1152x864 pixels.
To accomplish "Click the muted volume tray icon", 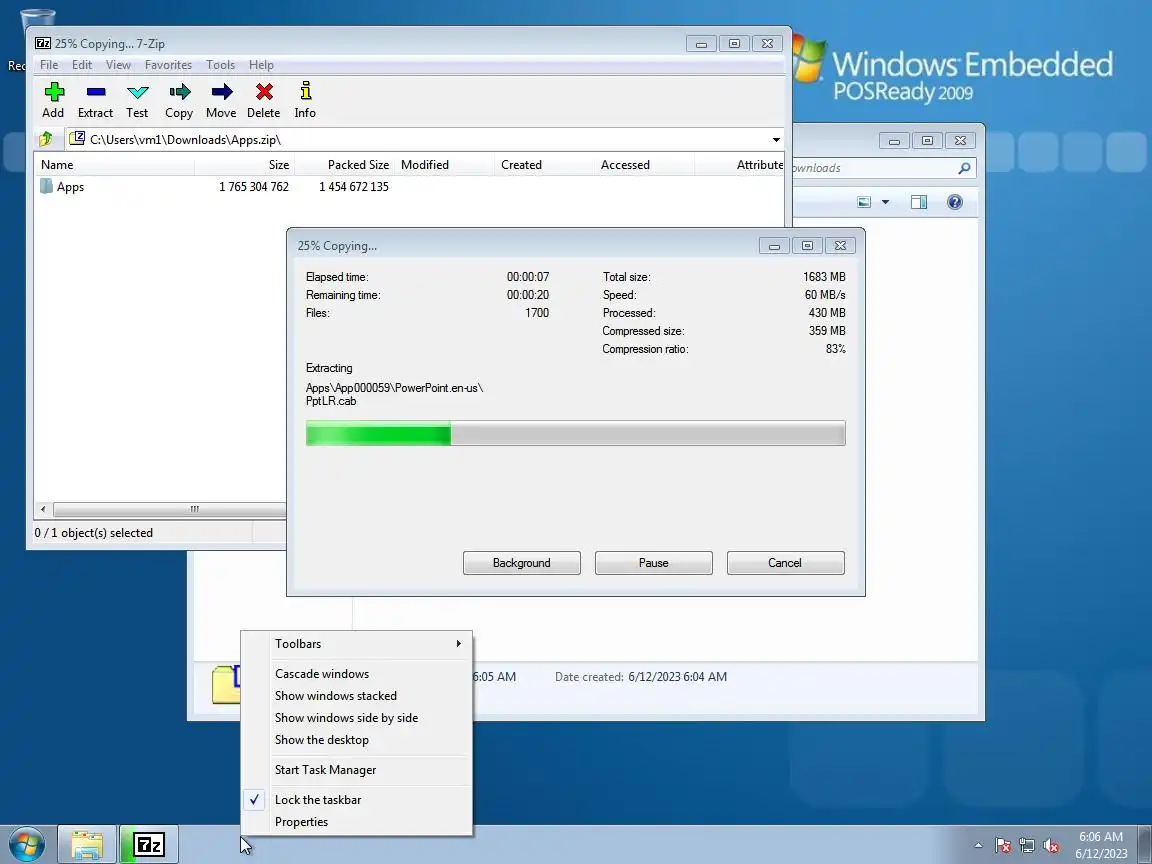I will (1051, 846).
